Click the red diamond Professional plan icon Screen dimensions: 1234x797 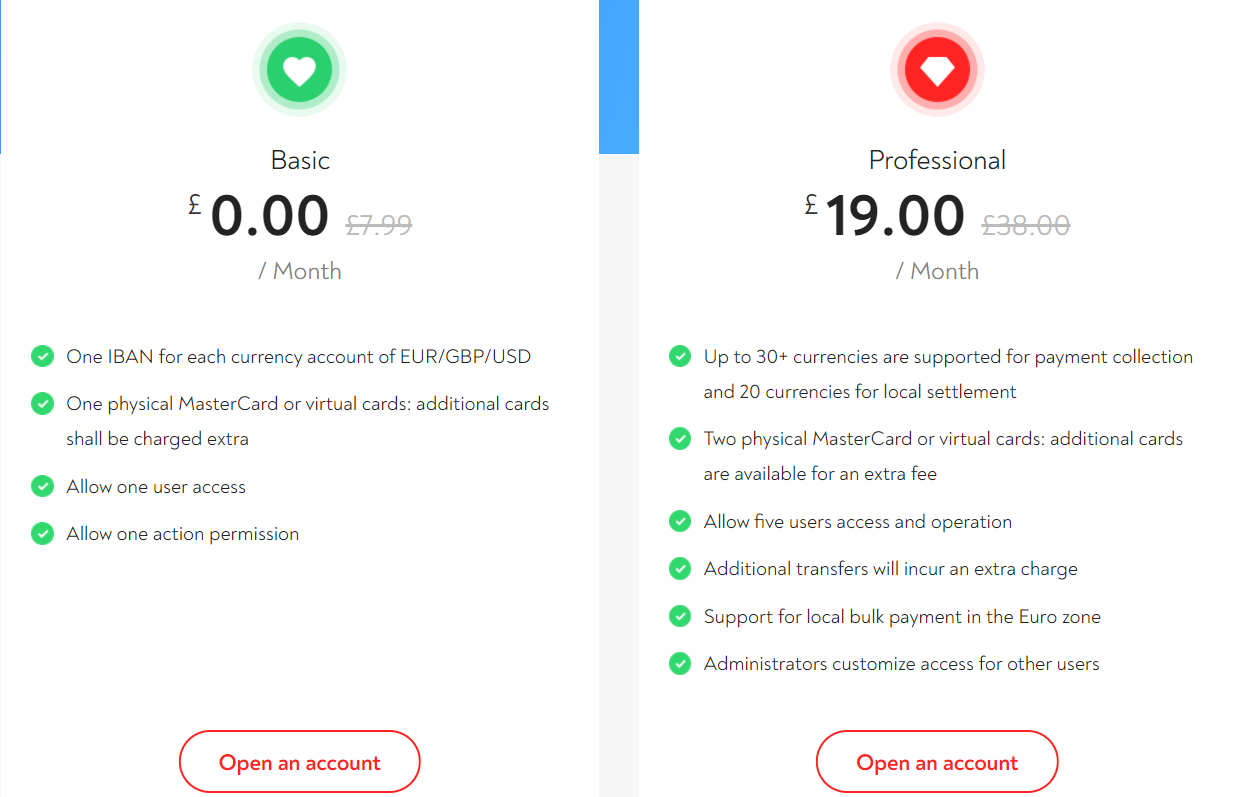(937, 70)
